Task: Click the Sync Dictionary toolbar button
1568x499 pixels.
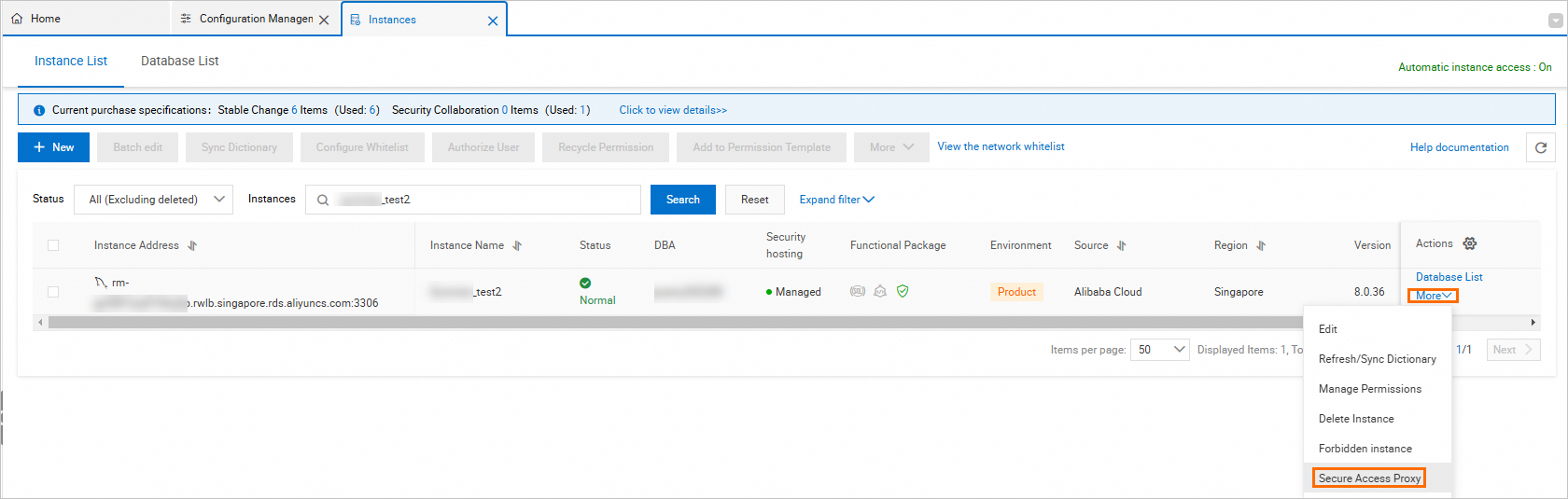Action: [x=239, y=147]
